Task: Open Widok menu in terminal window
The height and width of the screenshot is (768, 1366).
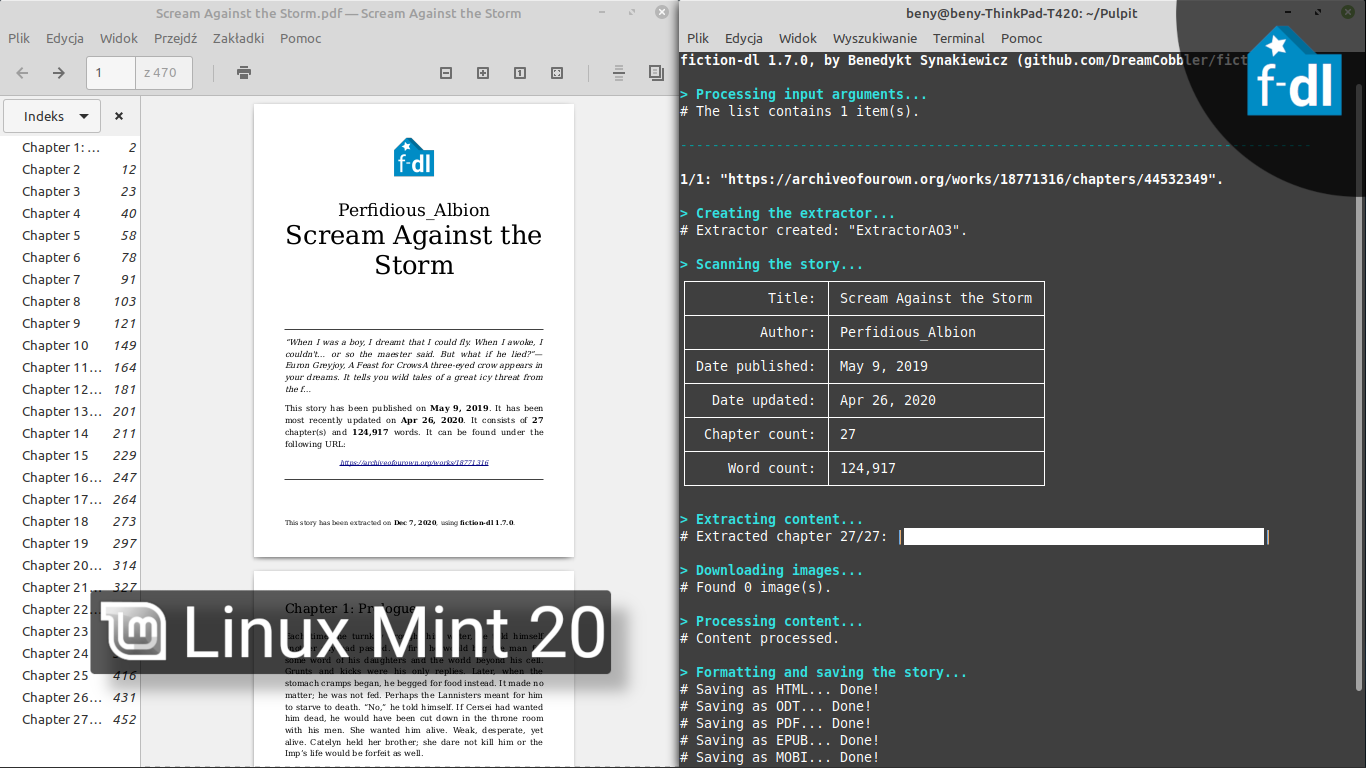Action: click(x=798, y=38)
